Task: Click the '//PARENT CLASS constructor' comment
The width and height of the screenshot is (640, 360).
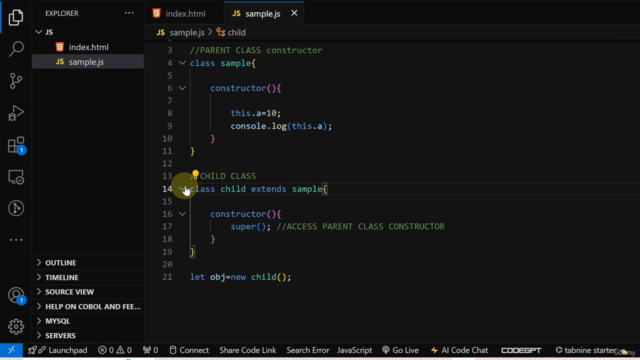Action: coord(256,50)
